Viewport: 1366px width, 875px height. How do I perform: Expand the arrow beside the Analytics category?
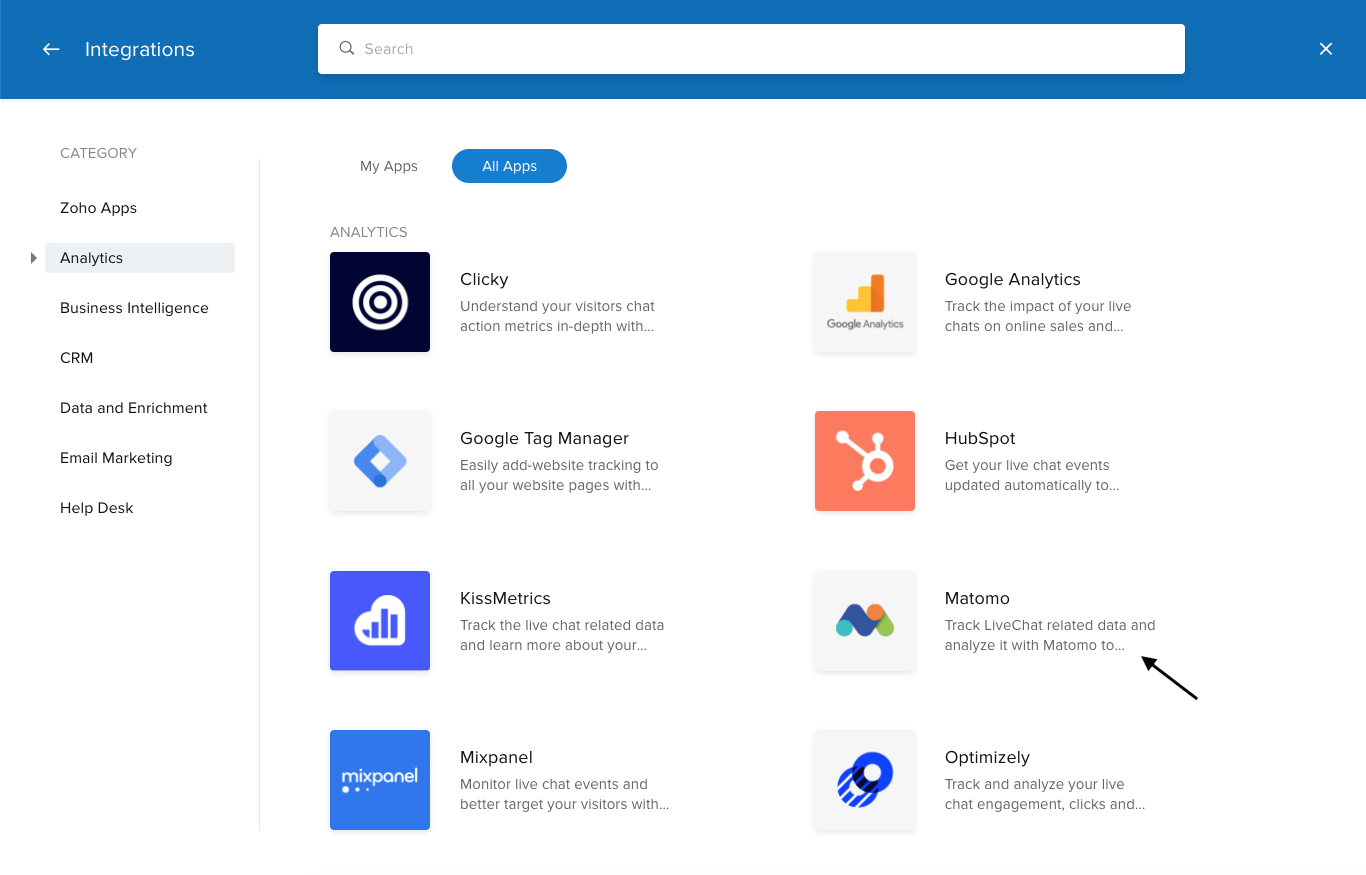34,258
